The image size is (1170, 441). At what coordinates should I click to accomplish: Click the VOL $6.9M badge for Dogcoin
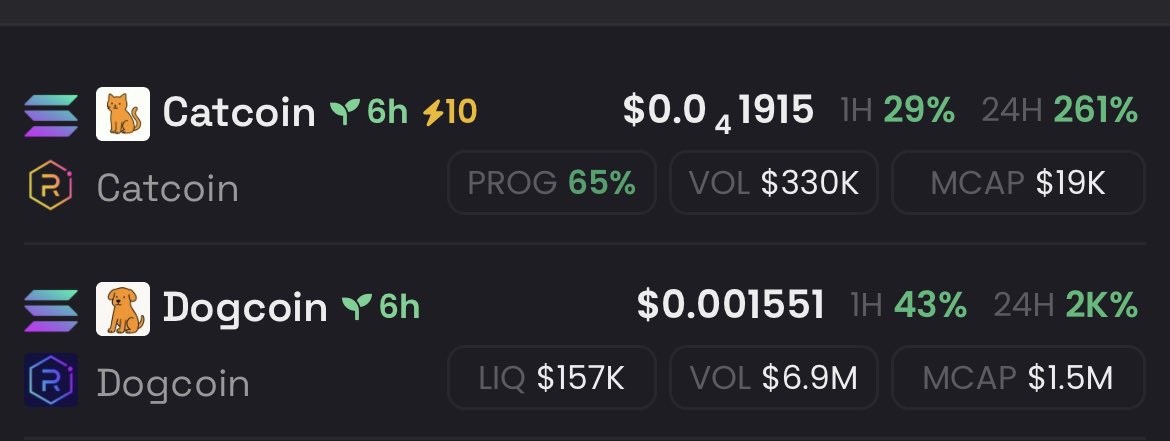pos(774,378)
